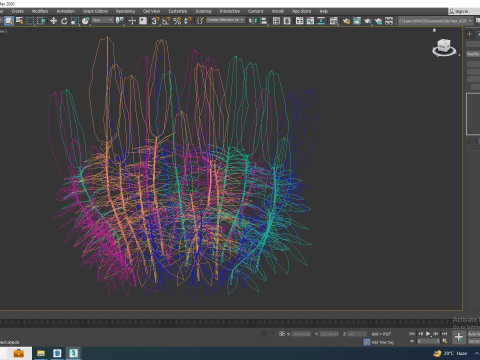Open the Arnold menu
Viewport: 480px width, 360px height.
(x=278, y=11)
